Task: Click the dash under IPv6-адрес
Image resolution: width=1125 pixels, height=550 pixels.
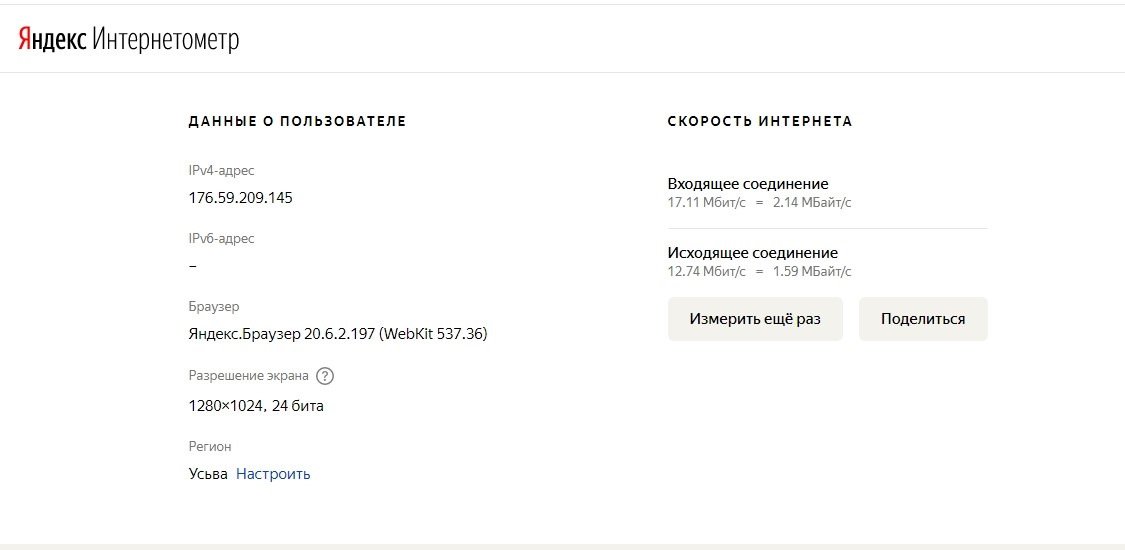Action: point(192,266)
